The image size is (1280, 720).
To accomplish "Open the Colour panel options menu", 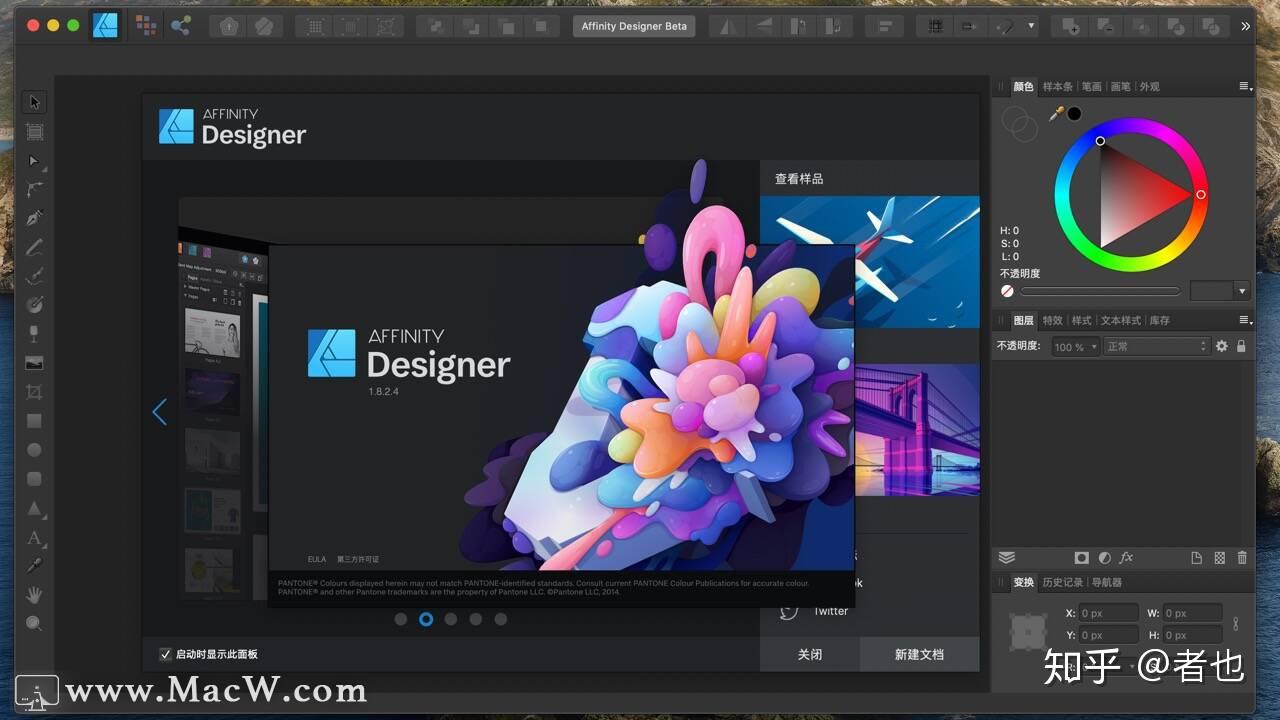I will (x=1245, y=87).
